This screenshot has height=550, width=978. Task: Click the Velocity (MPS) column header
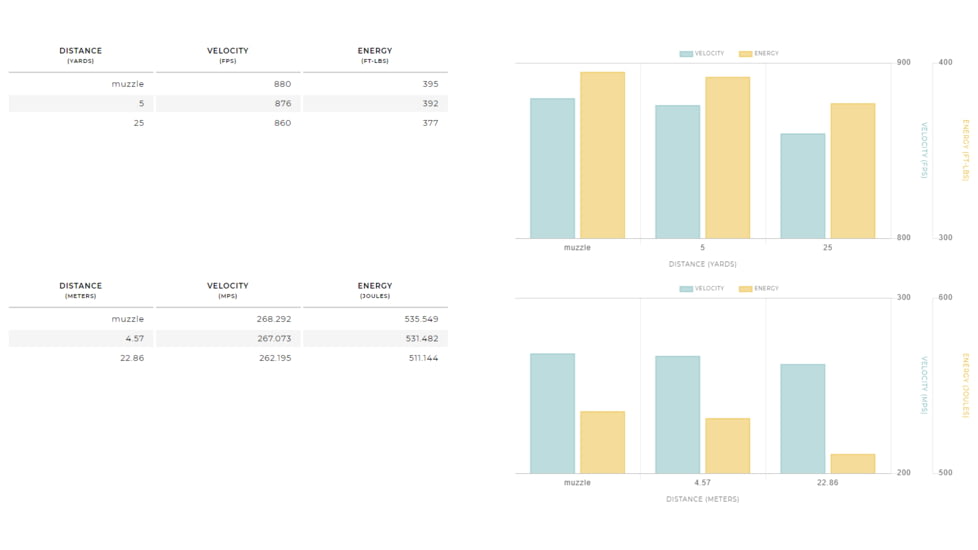(x=227, y=290)
